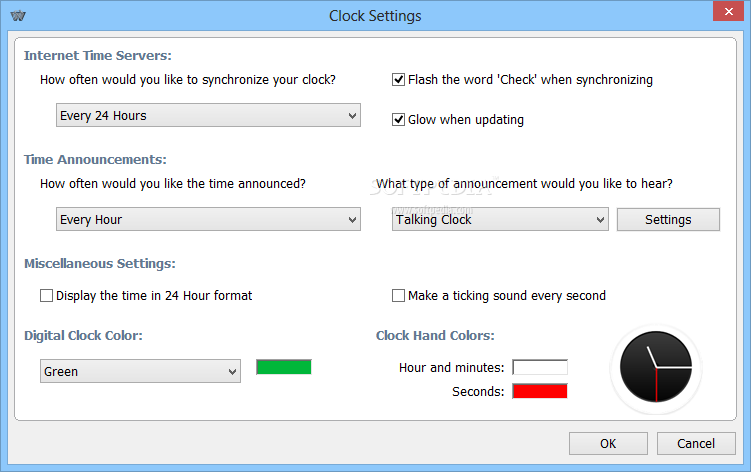Disable the 'Glow when updating' checkbox
Screen dimensions: 751x472
pos(398,119)
